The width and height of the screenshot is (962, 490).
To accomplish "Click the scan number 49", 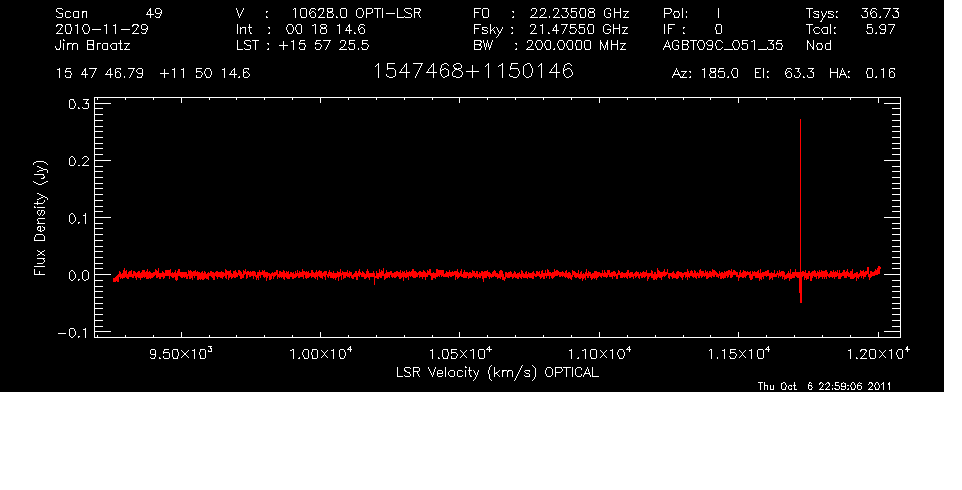I will (x=154, y=13).
